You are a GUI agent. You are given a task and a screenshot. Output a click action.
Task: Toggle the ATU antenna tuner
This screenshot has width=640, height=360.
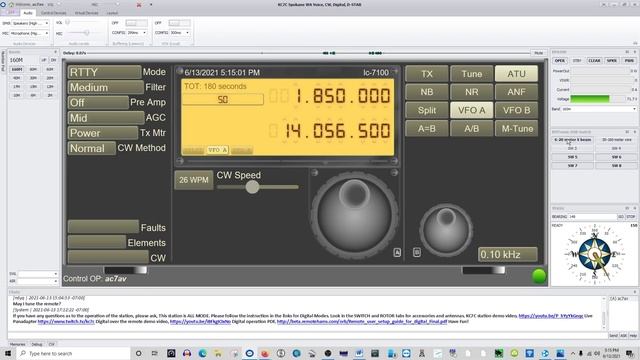point(516,74)
